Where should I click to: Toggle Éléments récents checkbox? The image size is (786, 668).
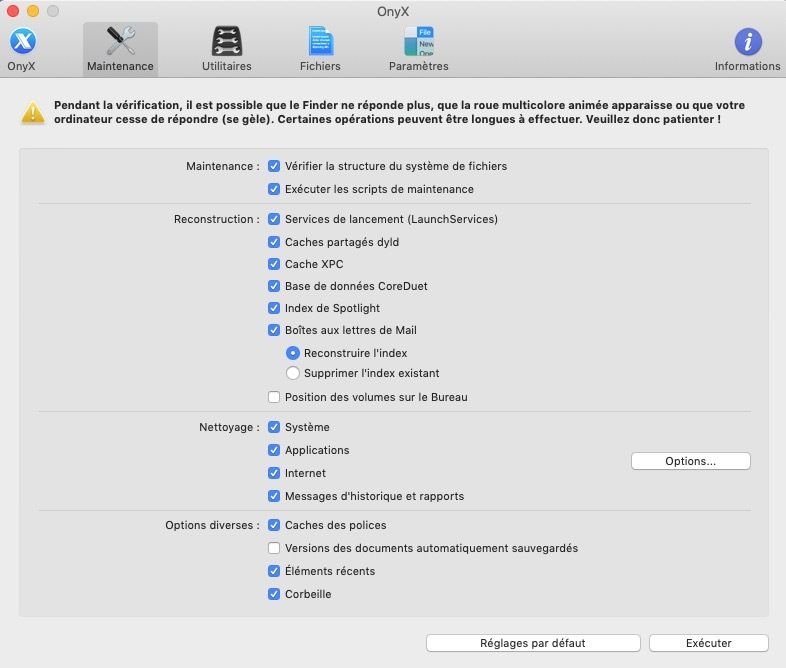tap(274, 571)
